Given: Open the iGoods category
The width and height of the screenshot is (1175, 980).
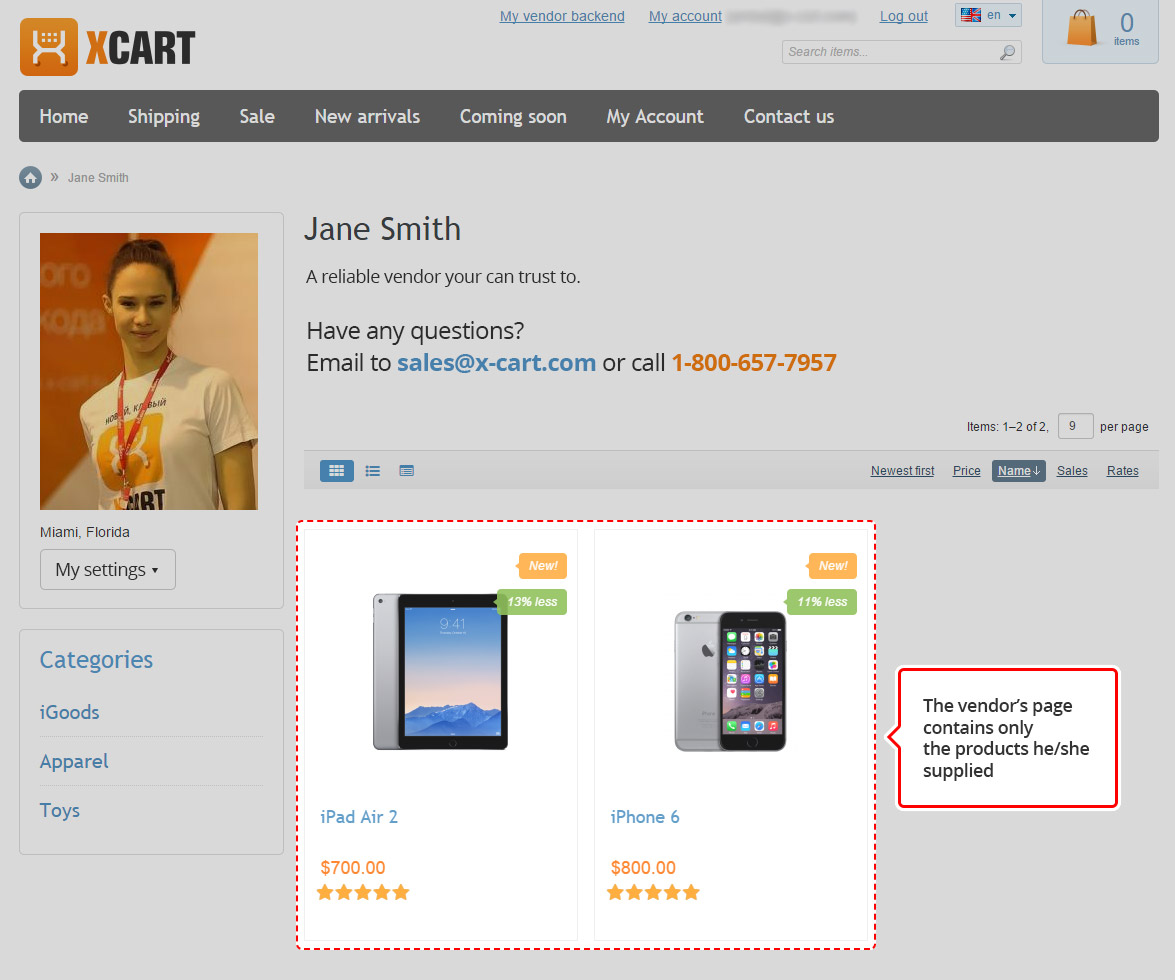Looking at the screenshot, I should (x=69, y=712).
